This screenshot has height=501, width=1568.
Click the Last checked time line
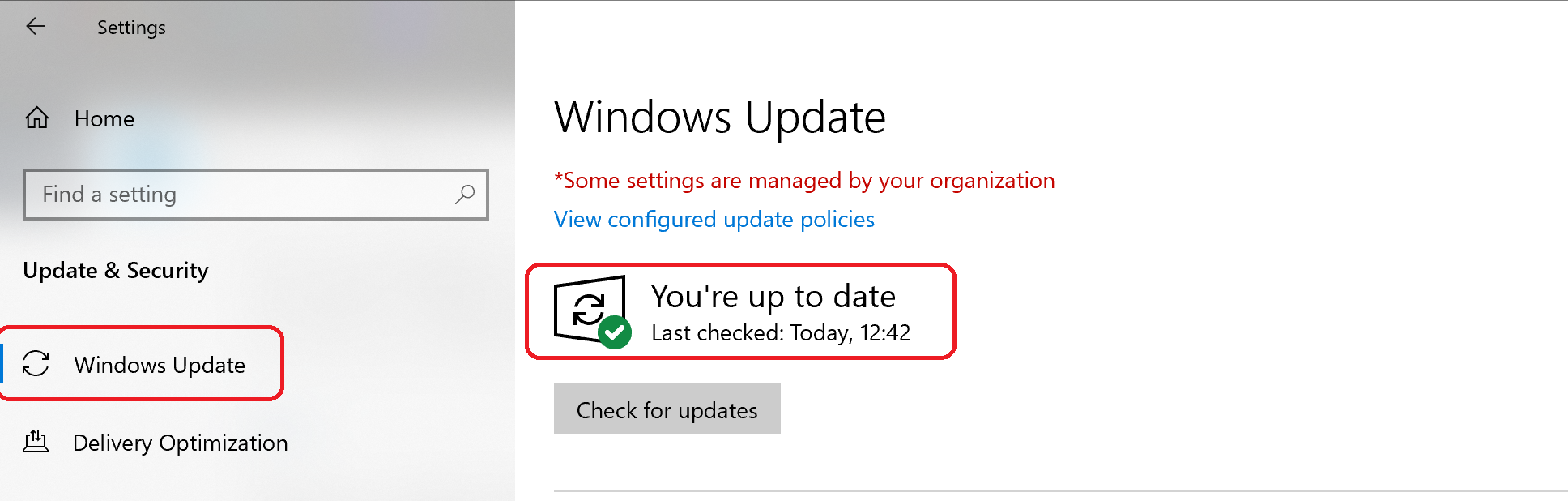(x=781, y=333)
